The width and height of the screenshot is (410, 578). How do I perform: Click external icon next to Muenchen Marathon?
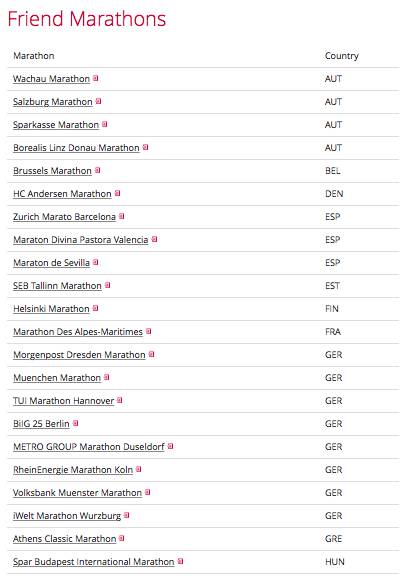[107, 377]
